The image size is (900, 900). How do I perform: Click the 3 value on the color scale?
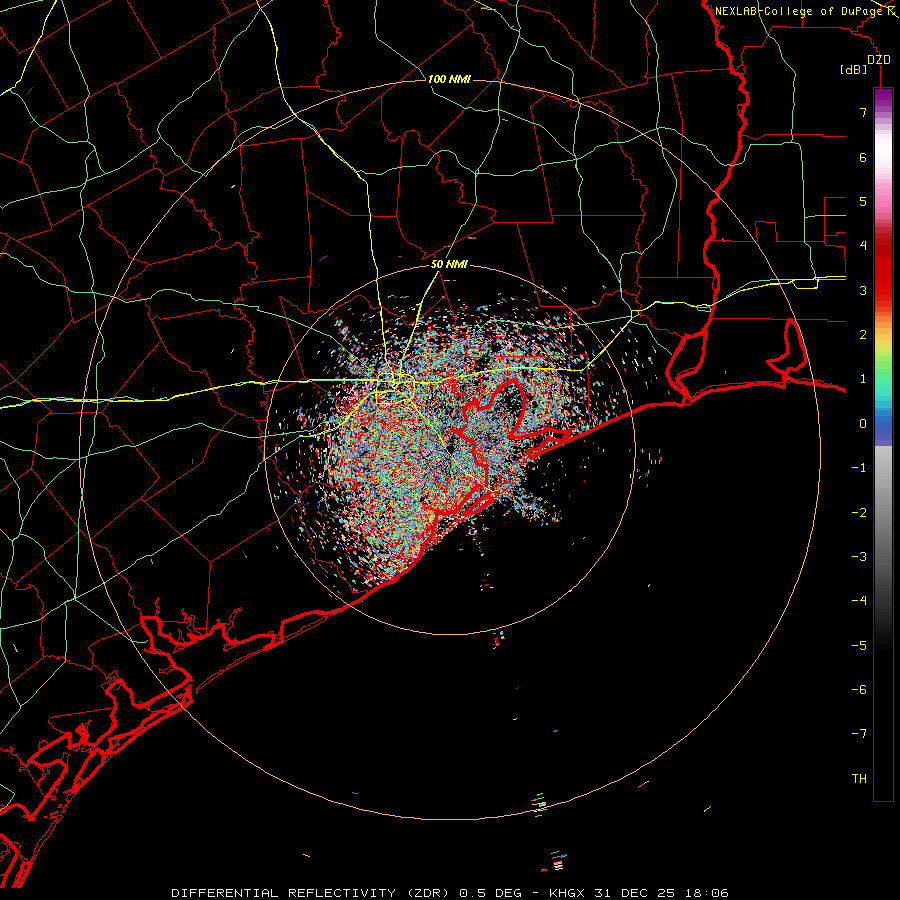[863, 290]
